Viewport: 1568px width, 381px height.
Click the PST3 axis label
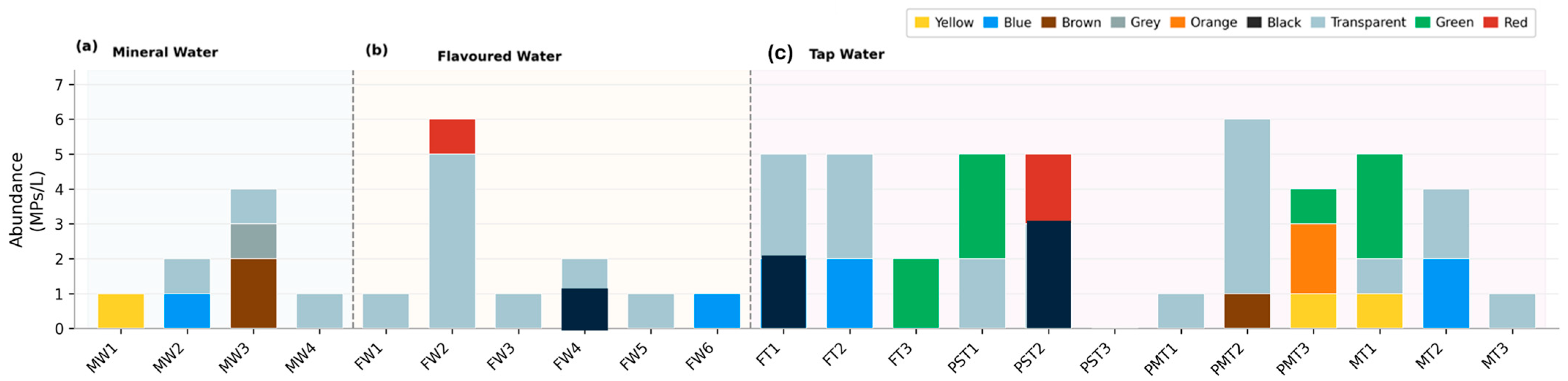pos(1096,357)
